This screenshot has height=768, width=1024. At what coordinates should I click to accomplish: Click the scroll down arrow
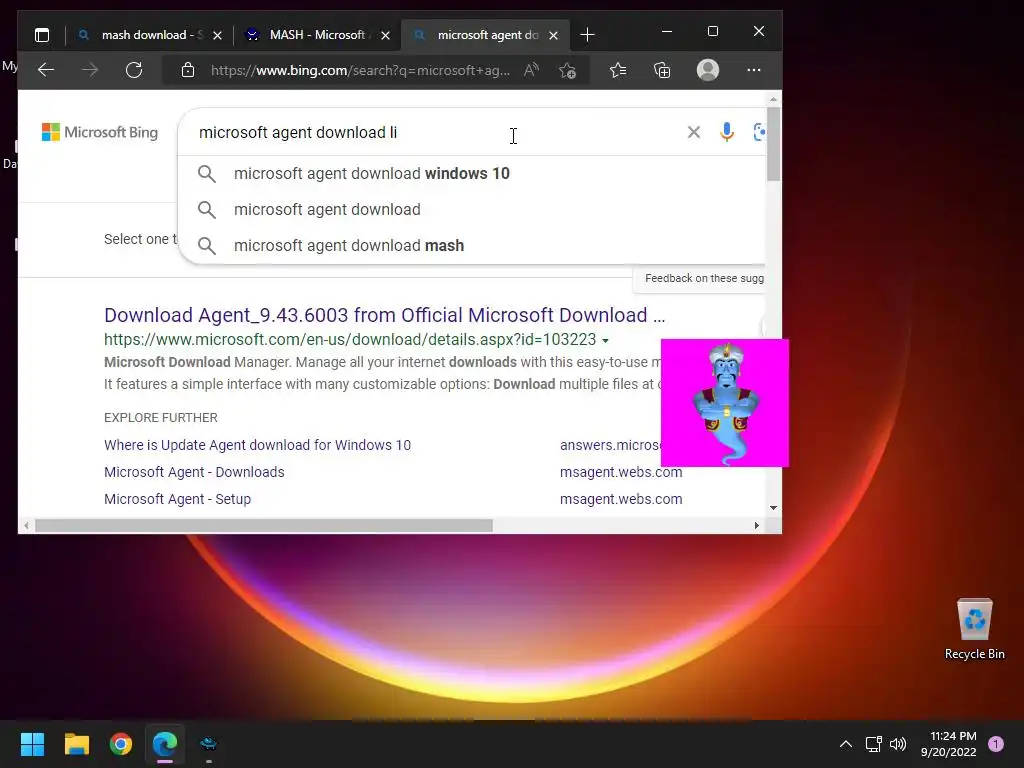[x=773, y=507]
